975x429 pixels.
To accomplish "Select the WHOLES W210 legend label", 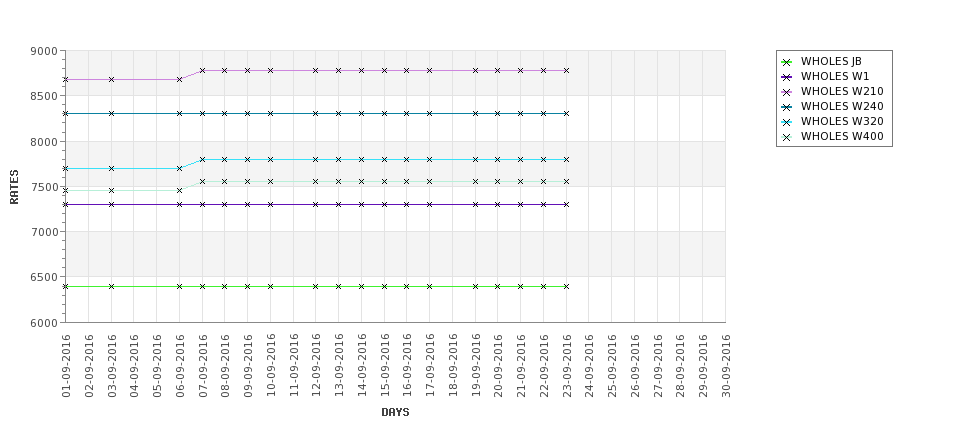I will pos(842,91).
